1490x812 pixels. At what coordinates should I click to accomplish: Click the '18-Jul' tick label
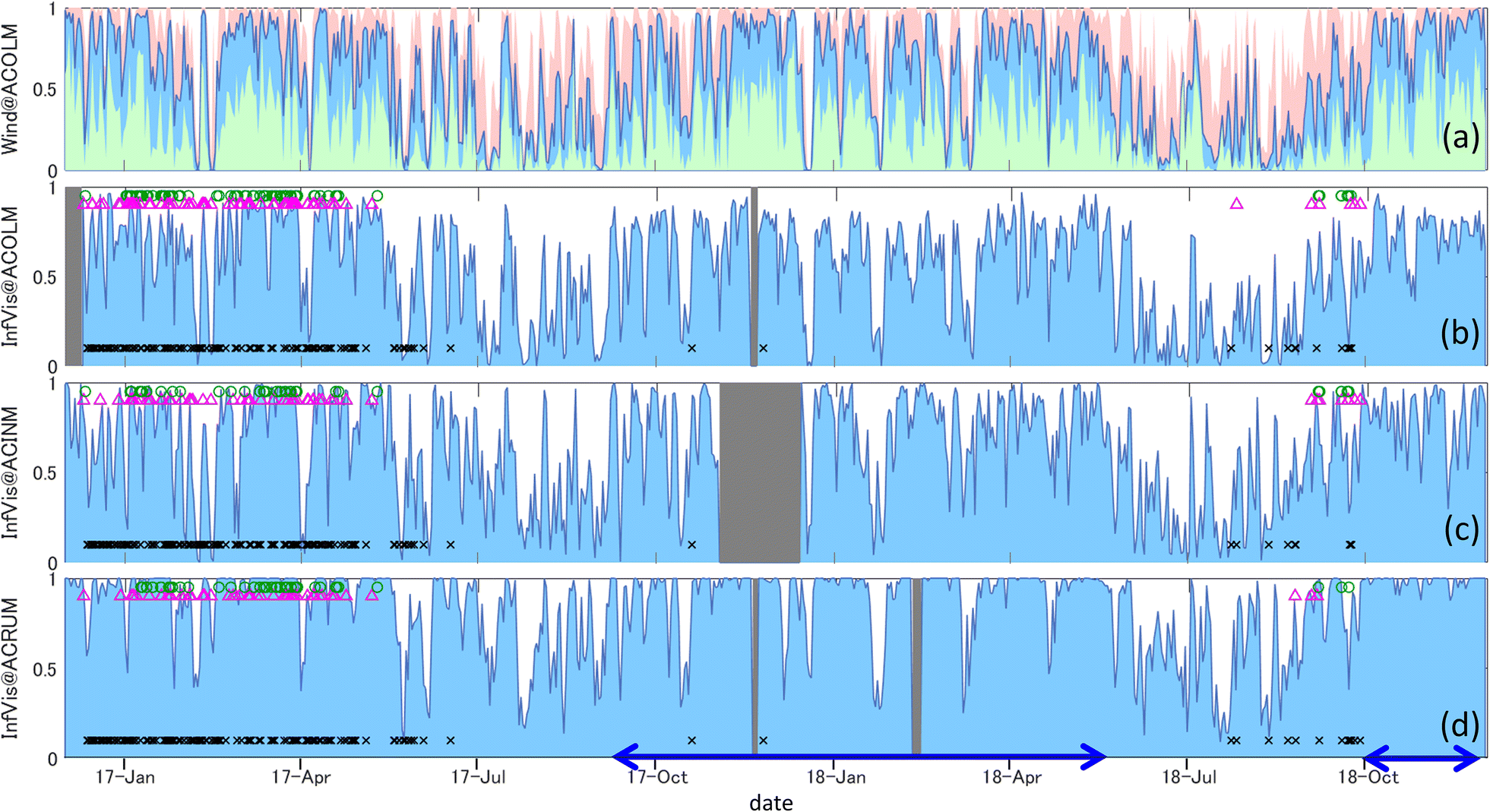click(1188, 777)
